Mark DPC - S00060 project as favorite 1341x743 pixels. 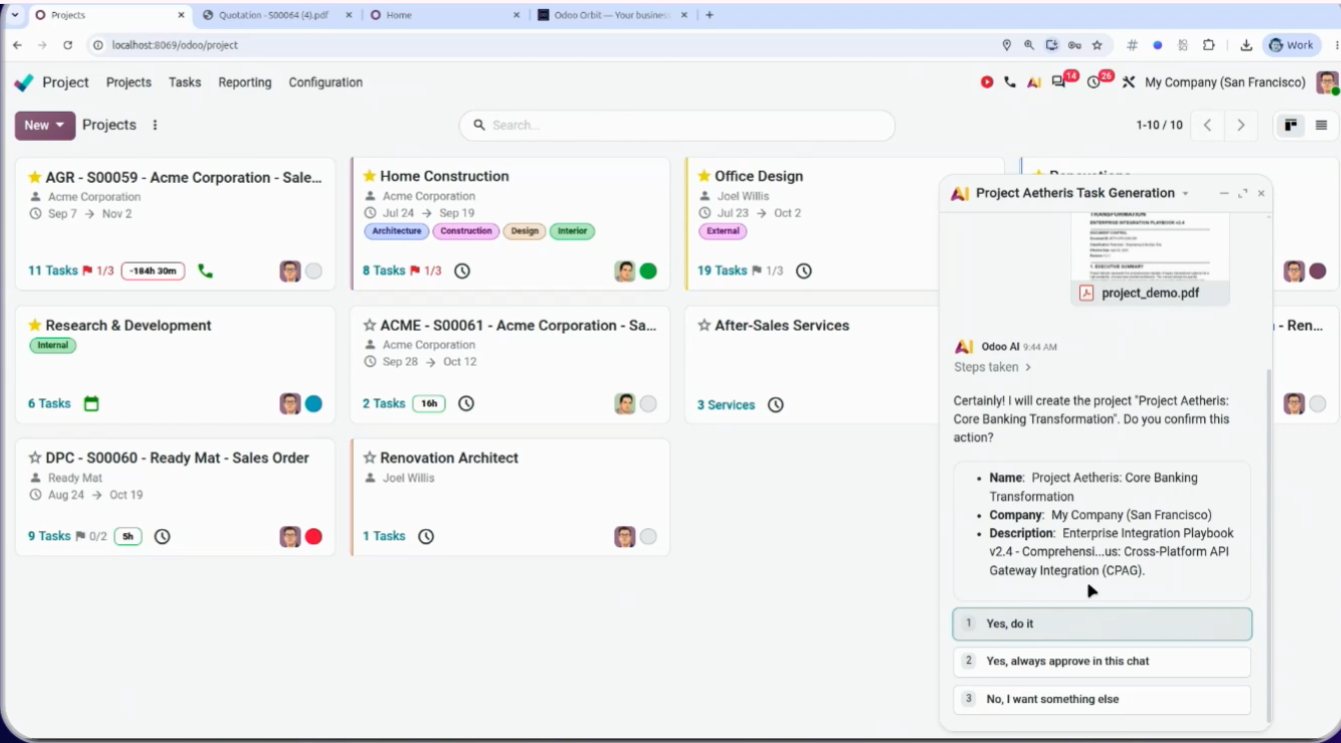[35, 458]
